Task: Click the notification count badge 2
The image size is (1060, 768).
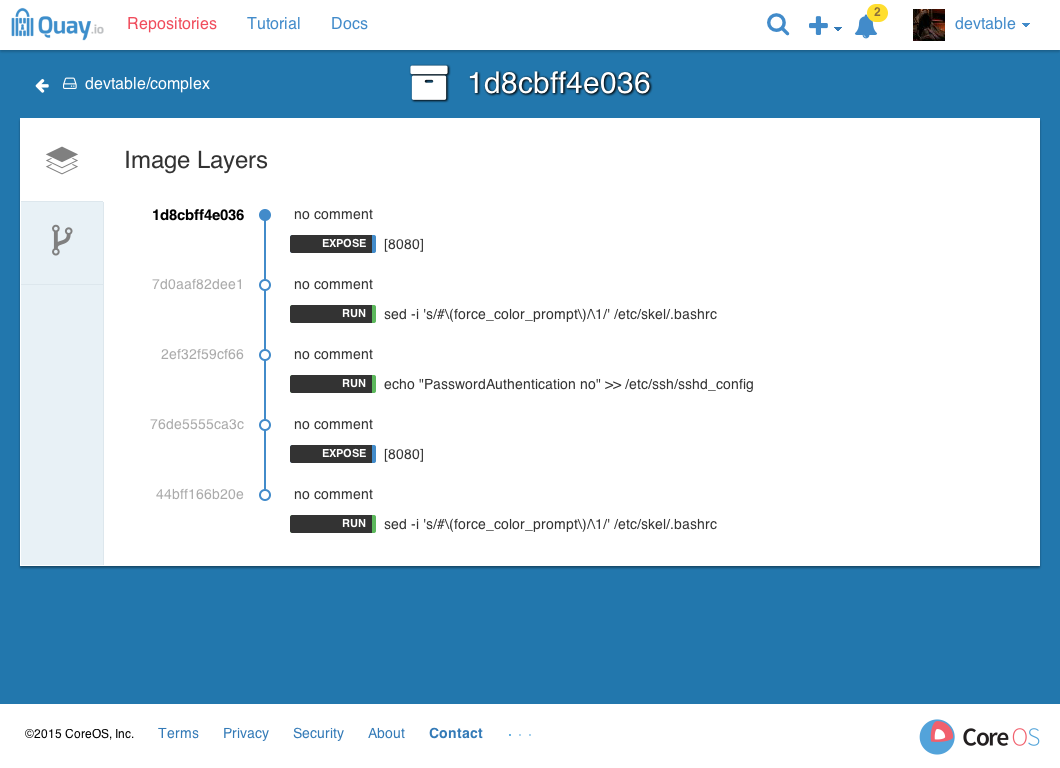Action: click(877, 12)
